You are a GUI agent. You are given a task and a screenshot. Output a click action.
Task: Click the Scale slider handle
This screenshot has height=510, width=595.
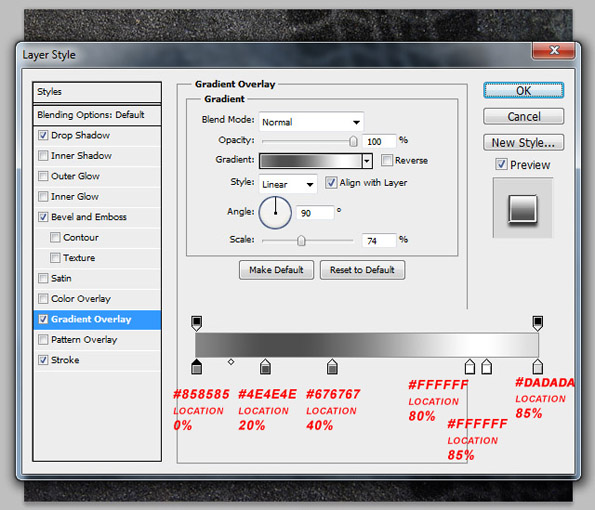tap(301, 241)
